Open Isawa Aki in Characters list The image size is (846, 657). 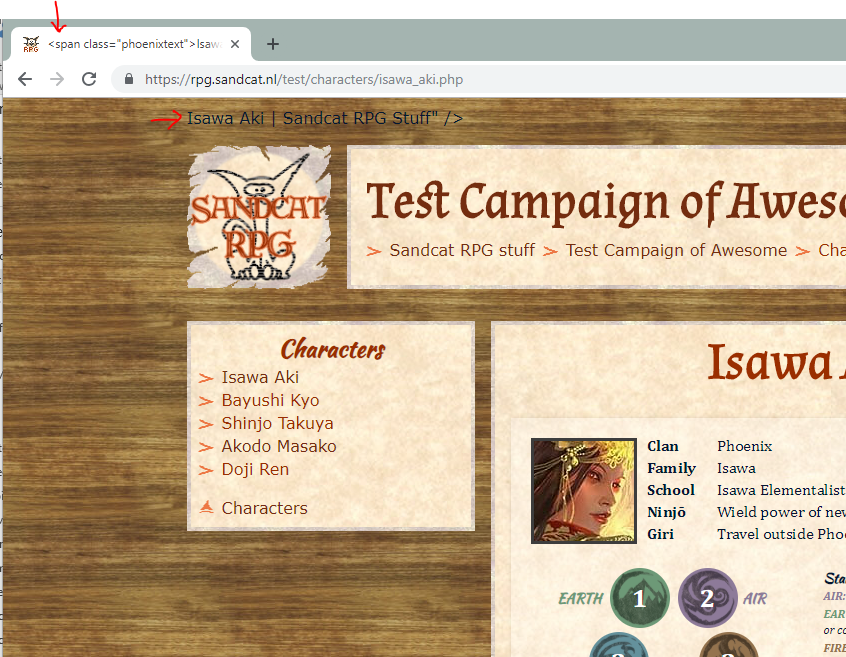260,377
